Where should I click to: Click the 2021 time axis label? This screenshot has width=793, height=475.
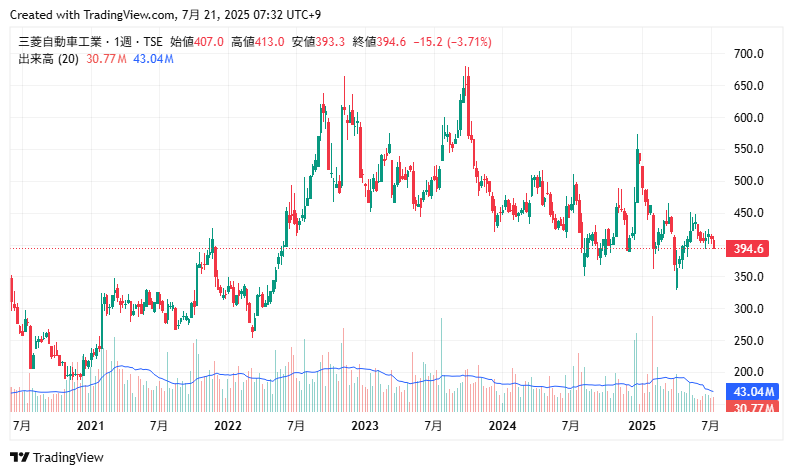[x=91, y=426]
